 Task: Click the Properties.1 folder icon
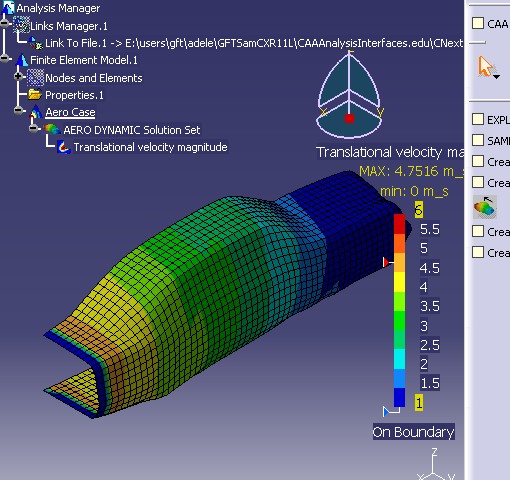tap(35, 95)
